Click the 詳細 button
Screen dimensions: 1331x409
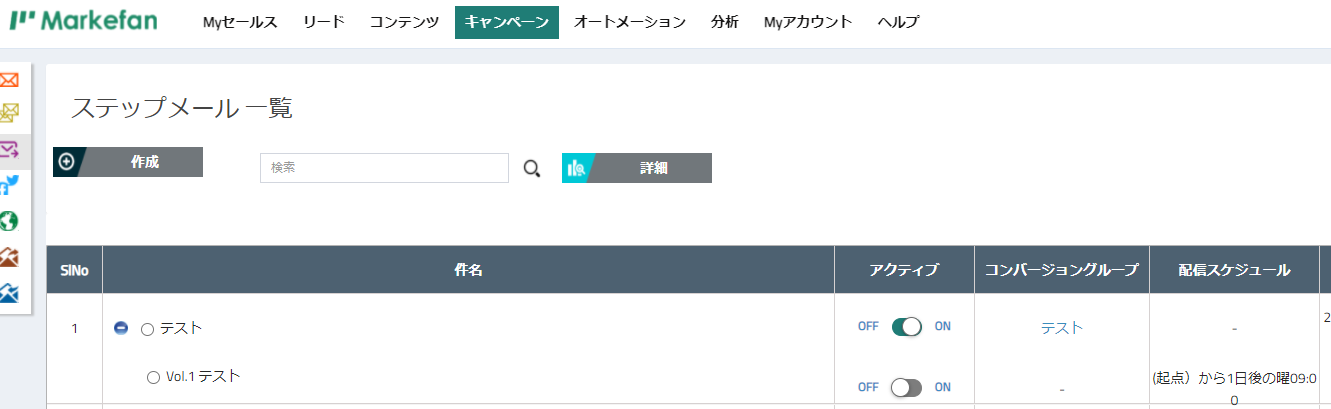637,168
